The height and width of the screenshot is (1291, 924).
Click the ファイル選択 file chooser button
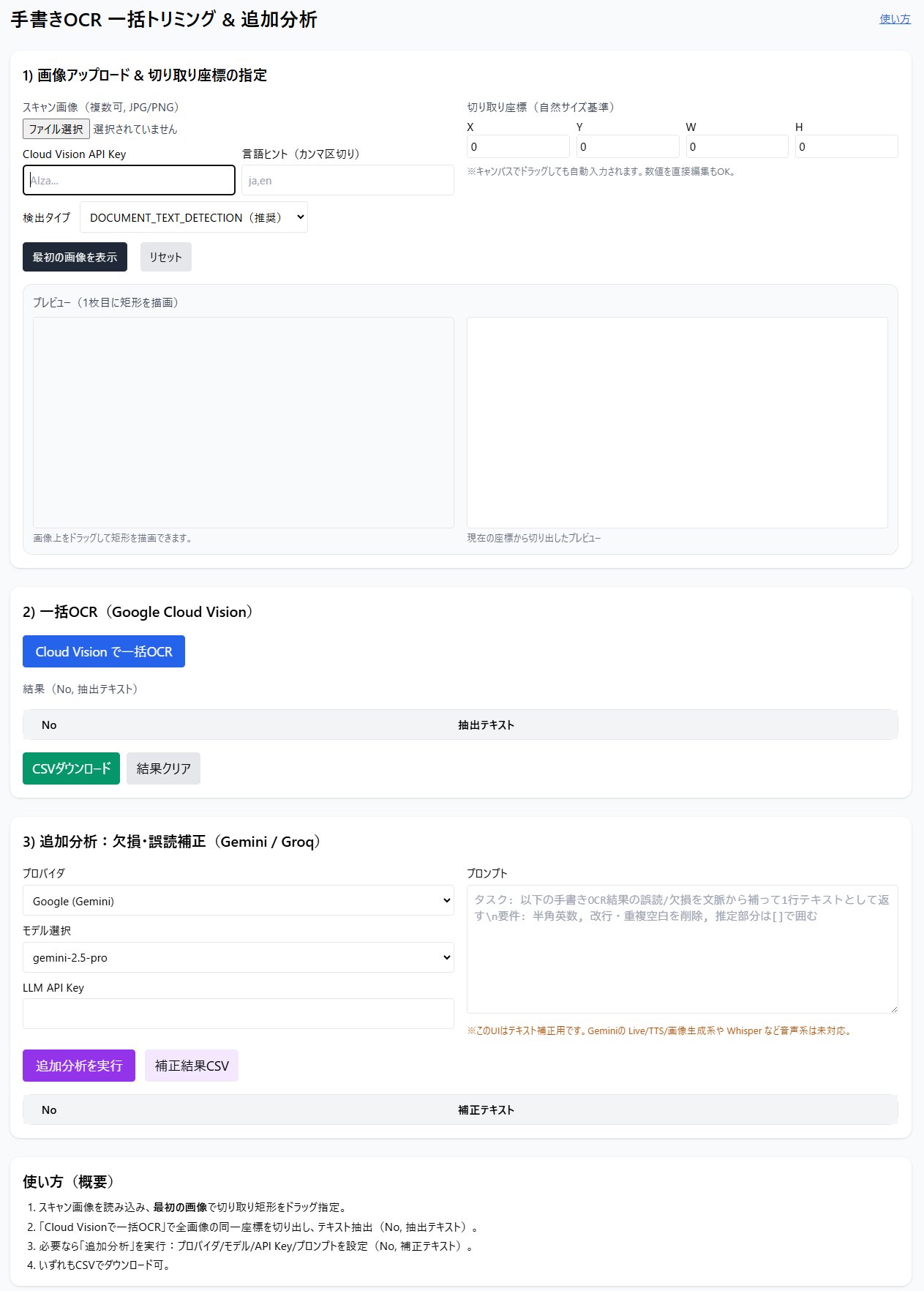56,129
